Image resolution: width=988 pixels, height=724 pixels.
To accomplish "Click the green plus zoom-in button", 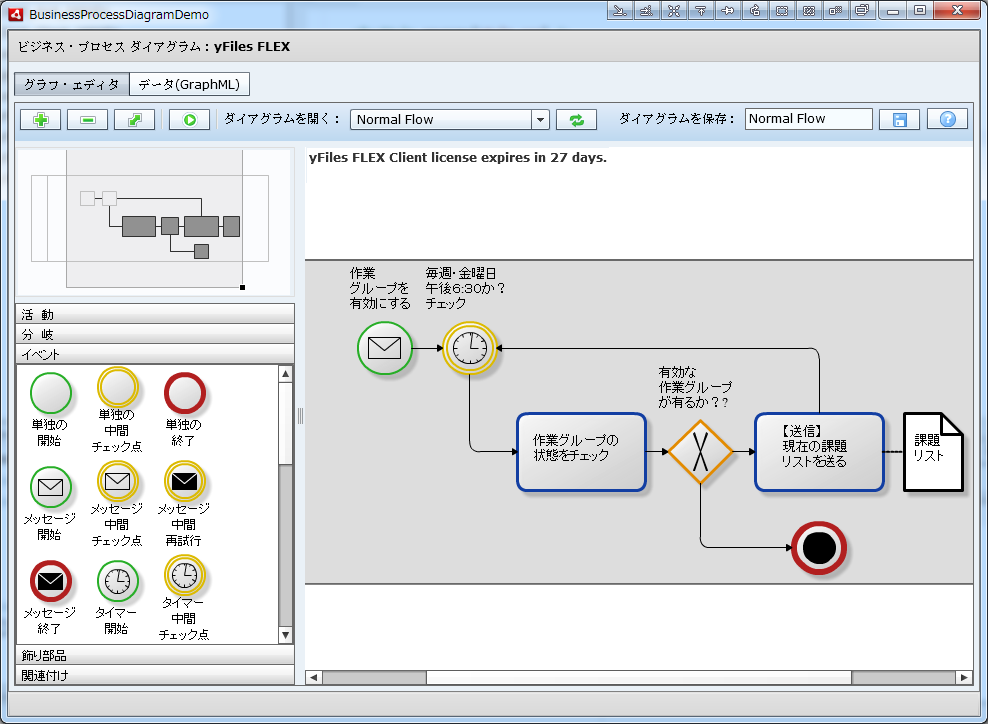I will [x=41, y=120].
